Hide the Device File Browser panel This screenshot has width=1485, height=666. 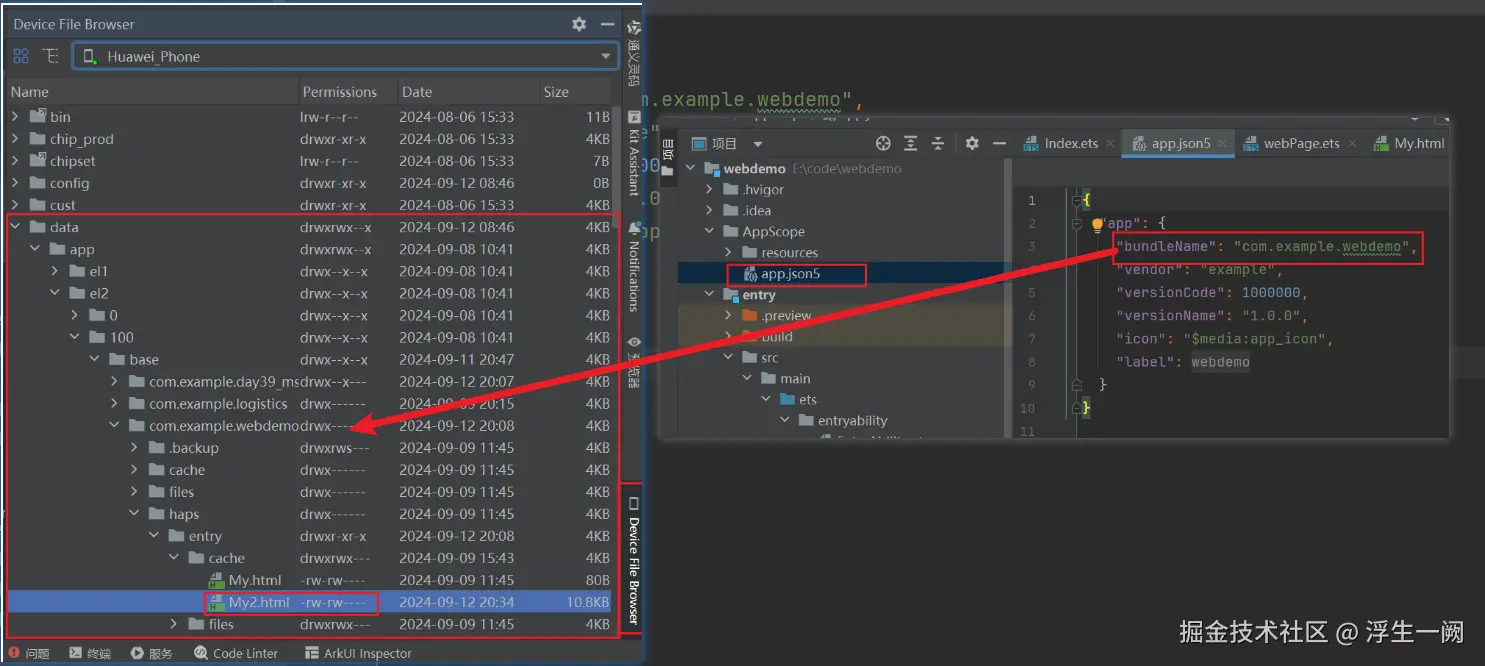click(607, 24)
